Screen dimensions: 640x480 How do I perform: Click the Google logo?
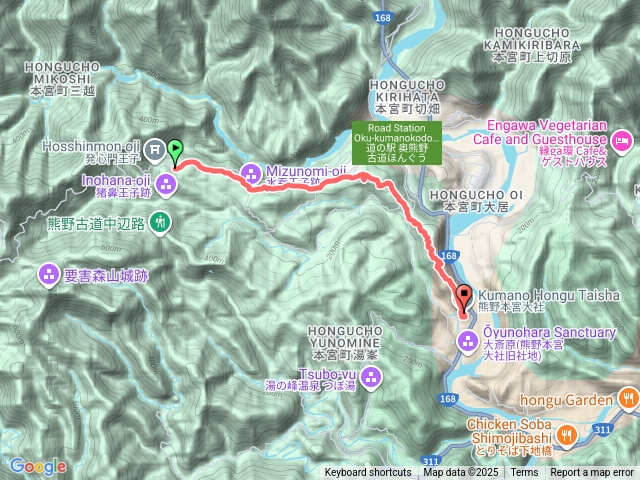tap(38, 467)
